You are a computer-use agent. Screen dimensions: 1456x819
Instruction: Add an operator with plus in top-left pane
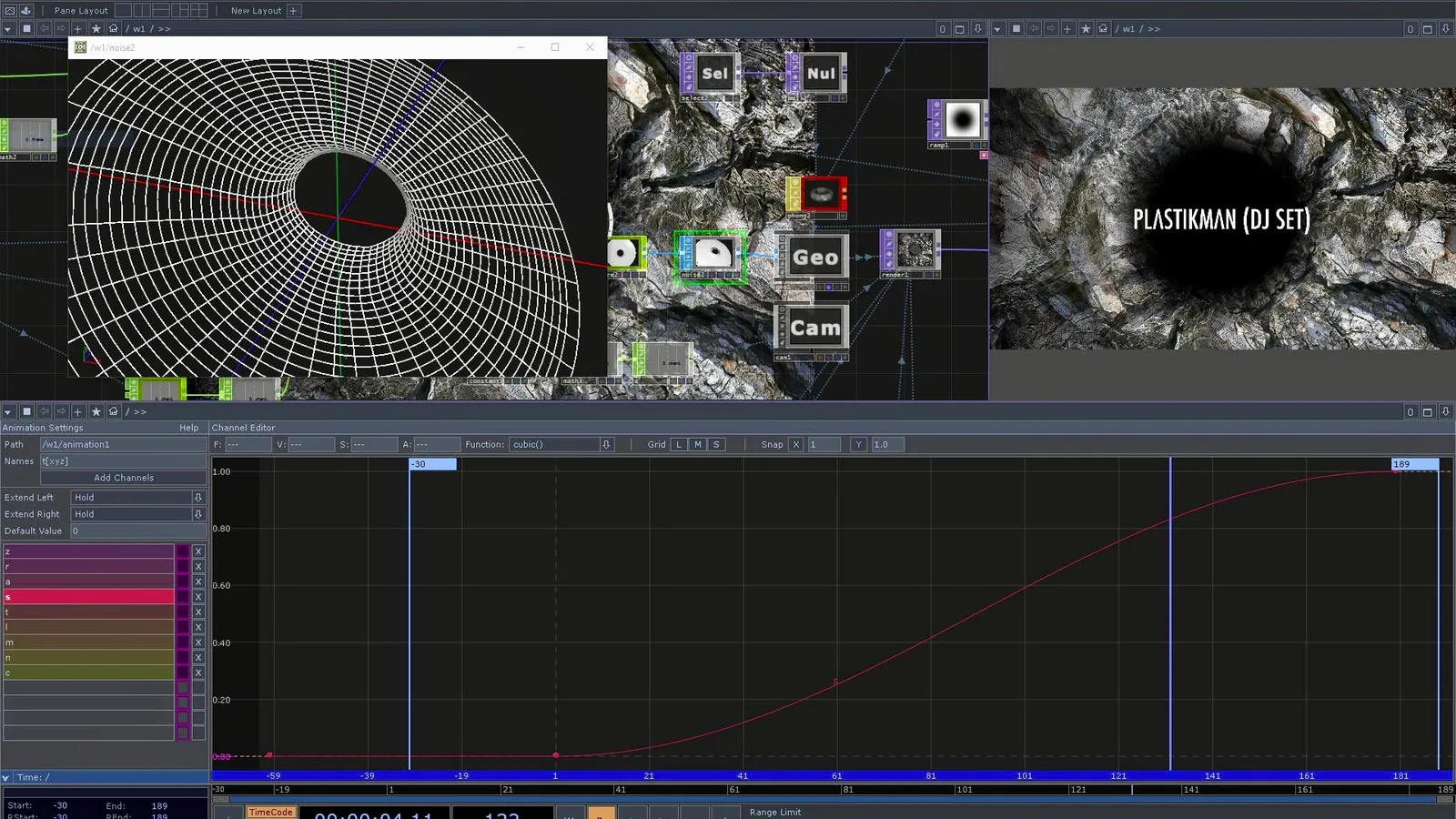78,29
